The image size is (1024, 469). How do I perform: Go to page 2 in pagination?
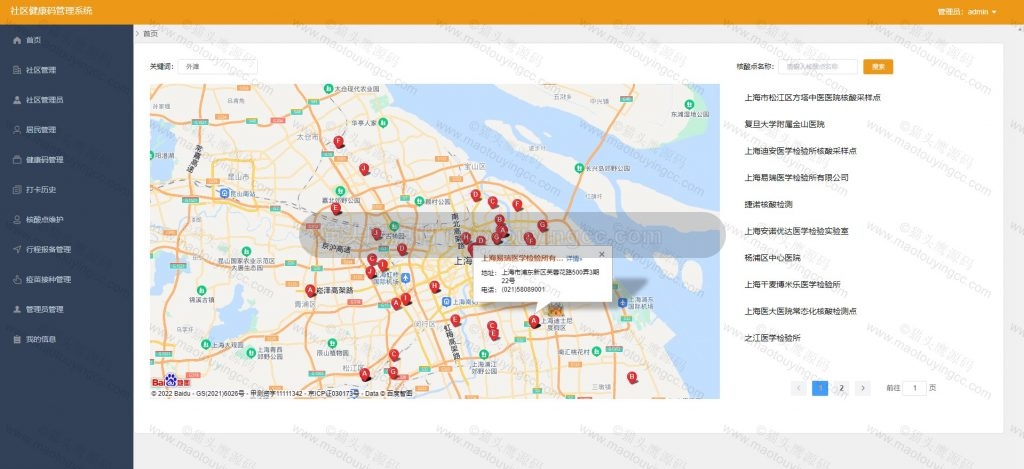tap(841, 388)
